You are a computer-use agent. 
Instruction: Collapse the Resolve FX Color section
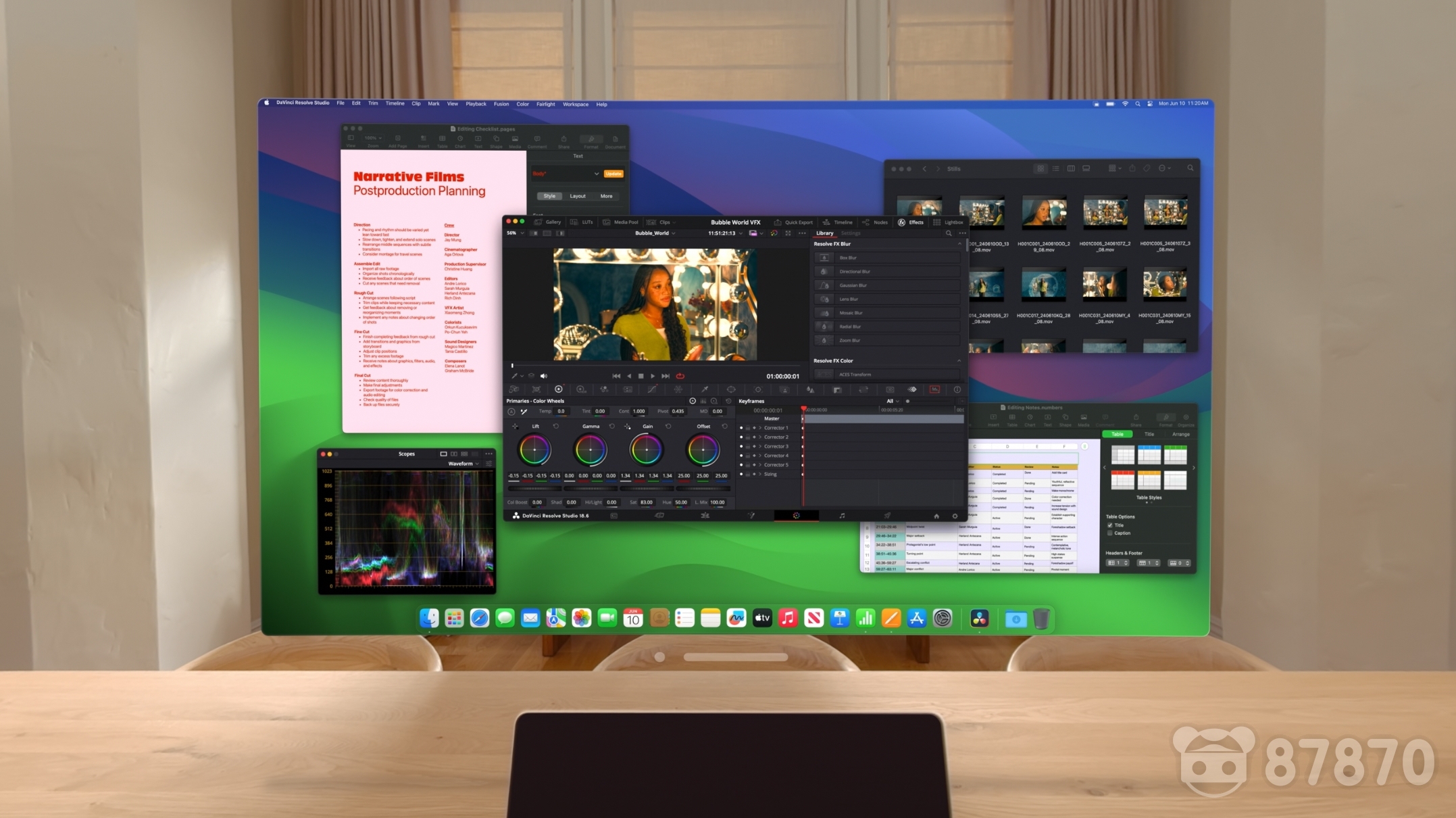959,361
